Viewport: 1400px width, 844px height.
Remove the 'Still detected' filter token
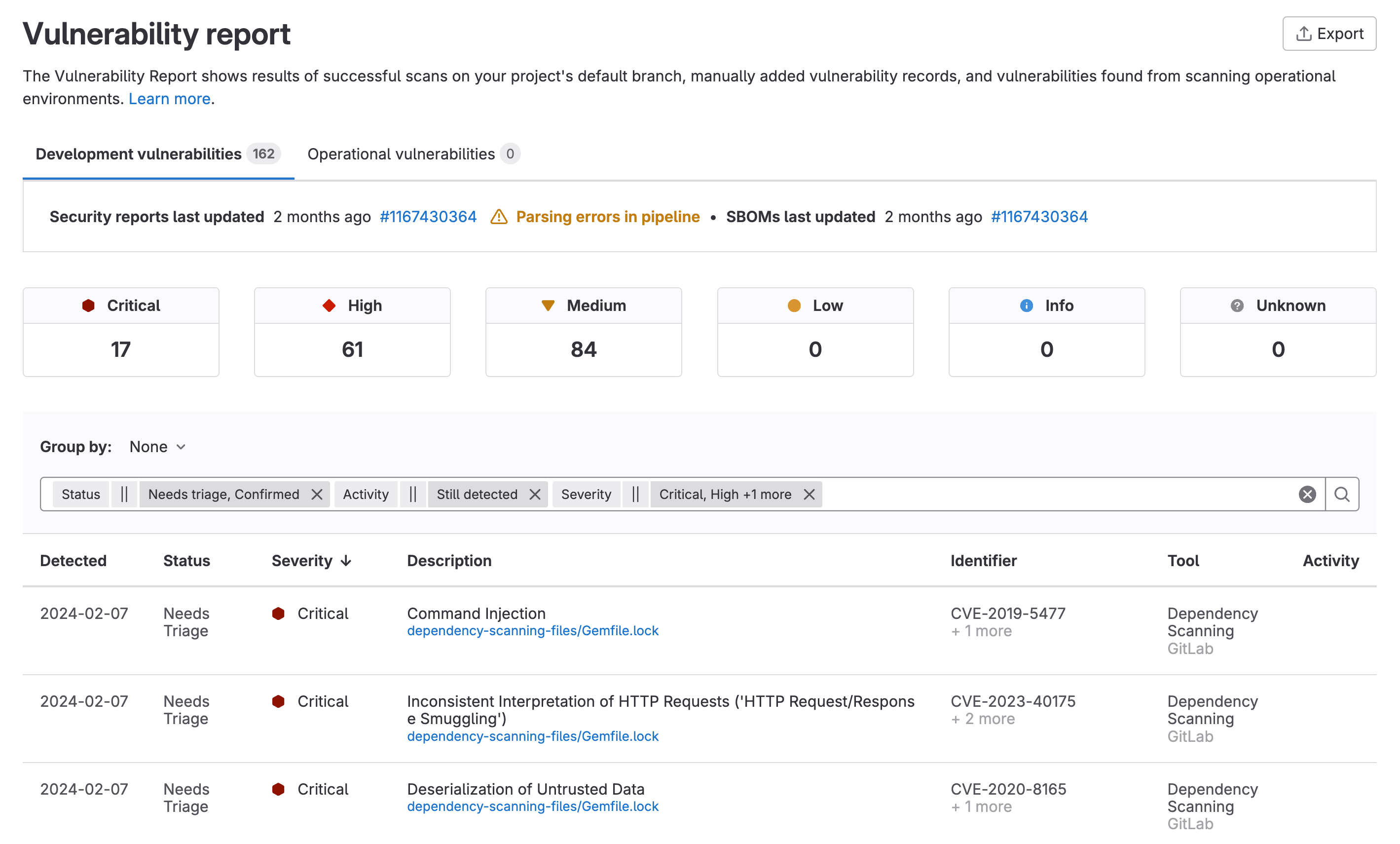(x=535, y=494)
